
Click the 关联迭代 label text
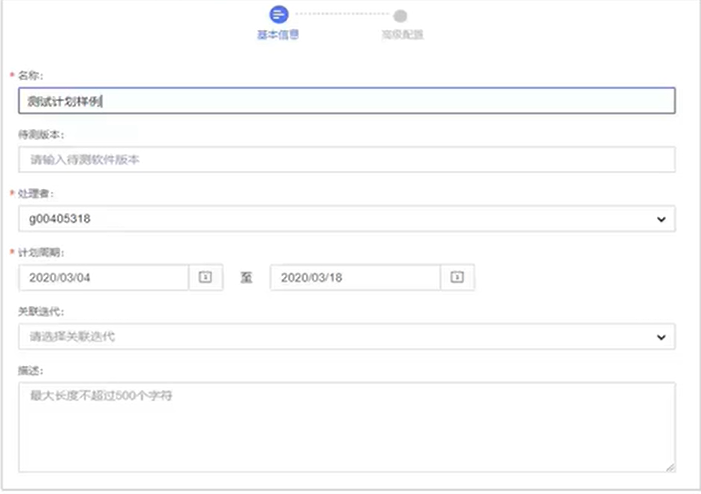click(41, 312)
